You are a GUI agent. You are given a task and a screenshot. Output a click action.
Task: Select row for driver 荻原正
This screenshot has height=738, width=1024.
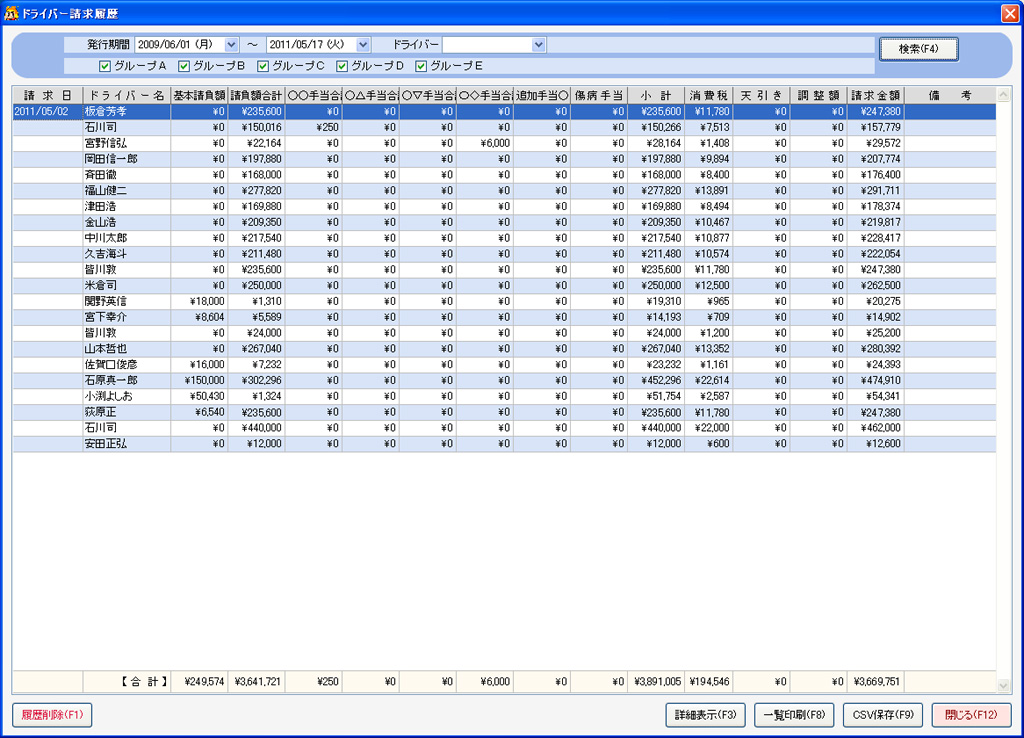[504, 413]
